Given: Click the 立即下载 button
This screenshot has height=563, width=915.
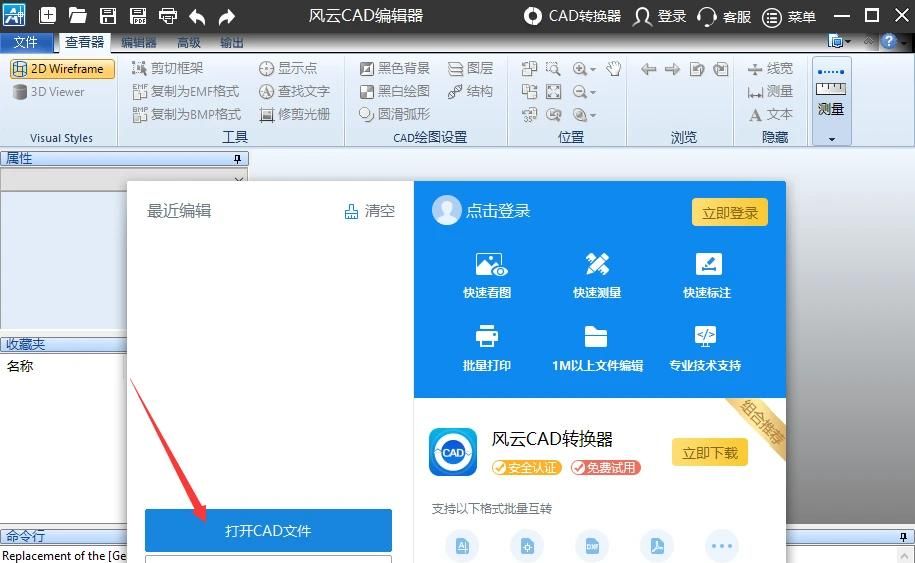Looking at the screenshot, I should [x=710, y=453].
